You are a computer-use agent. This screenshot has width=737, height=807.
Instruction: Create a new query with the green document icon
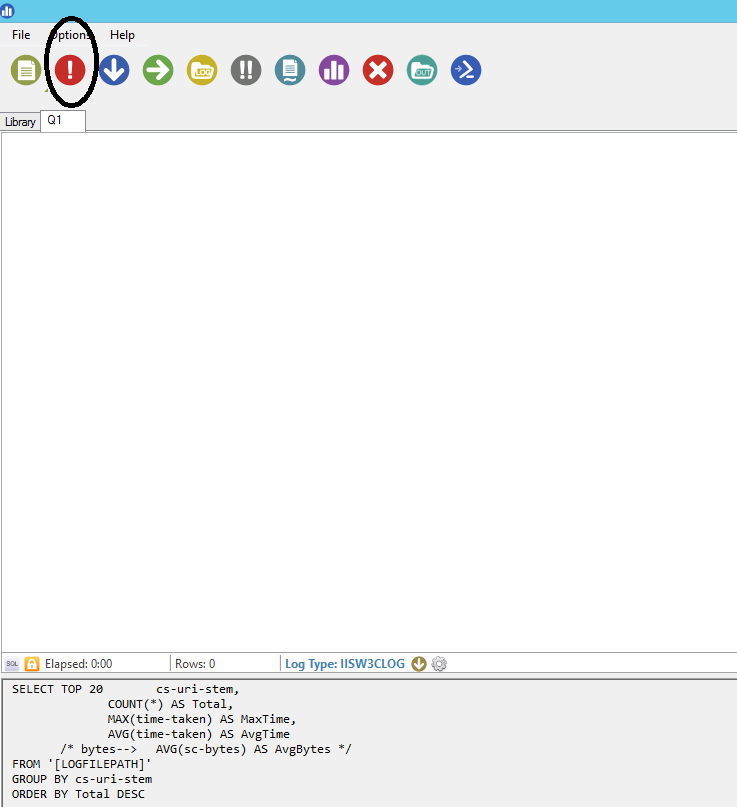point(26,70)
